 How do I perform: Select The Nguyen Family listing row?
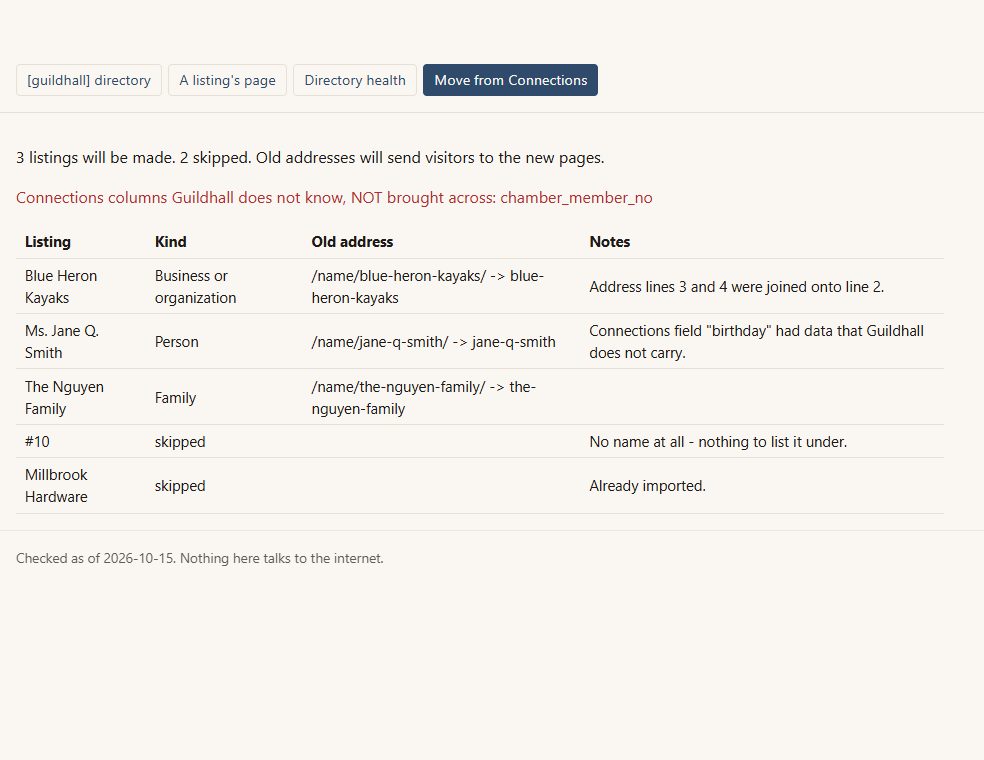point(479,398)
